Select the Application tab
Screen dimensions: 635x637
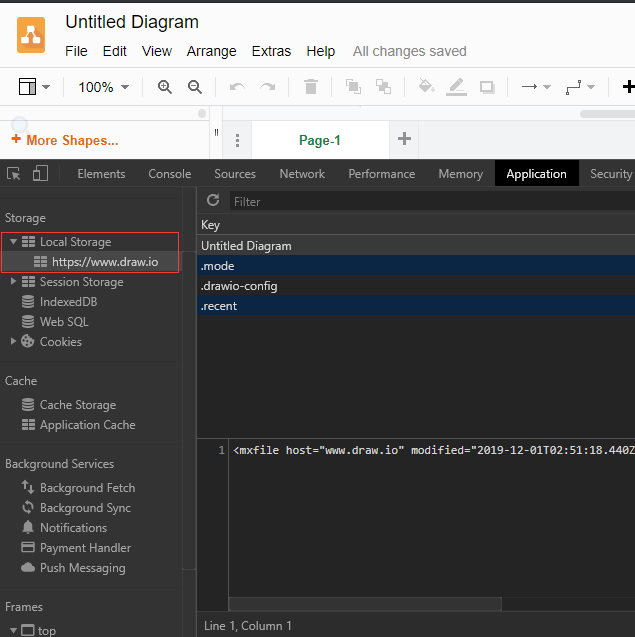tap(536, 174)
